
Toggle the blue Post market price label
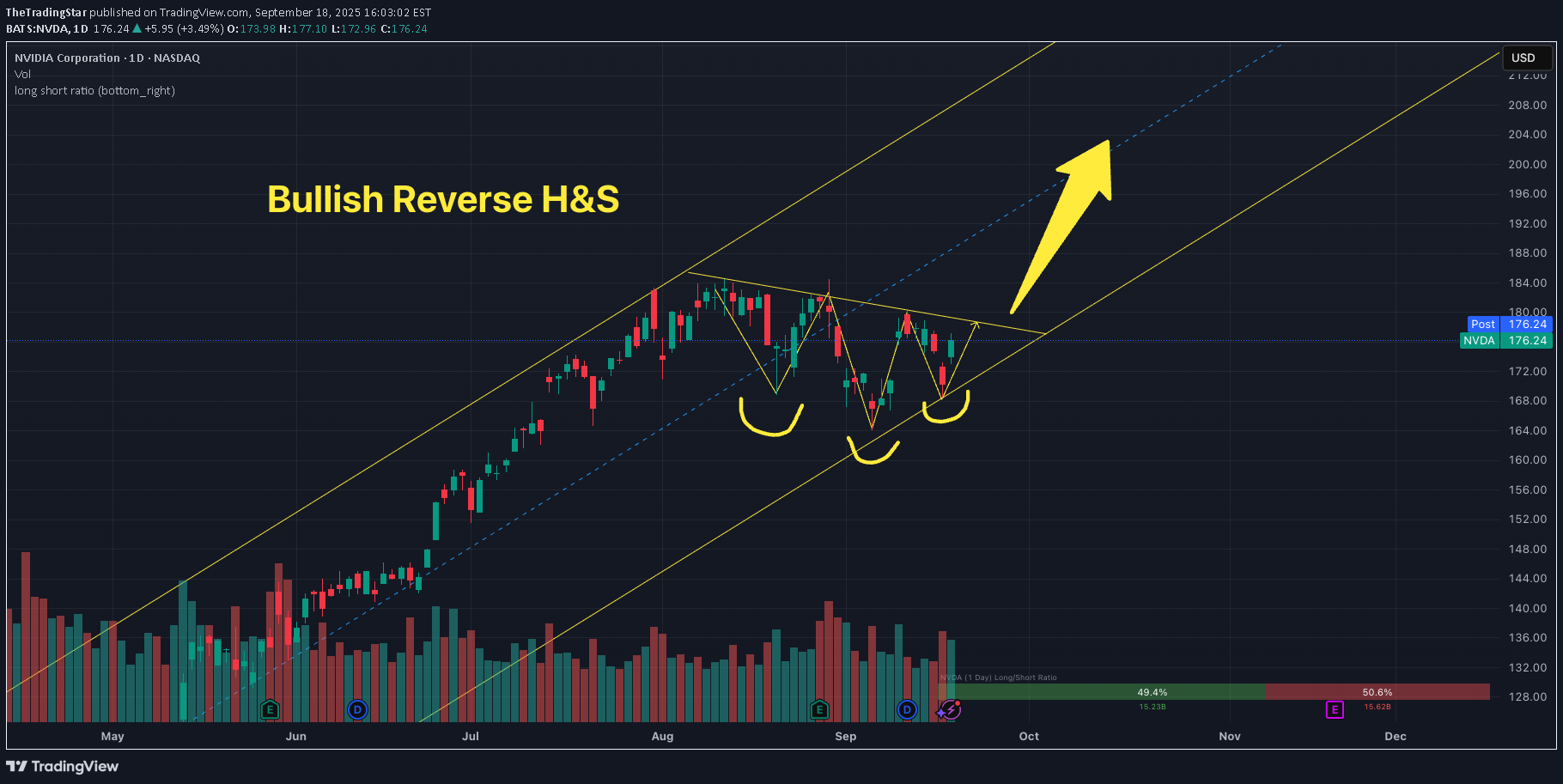pos(1482,324)
